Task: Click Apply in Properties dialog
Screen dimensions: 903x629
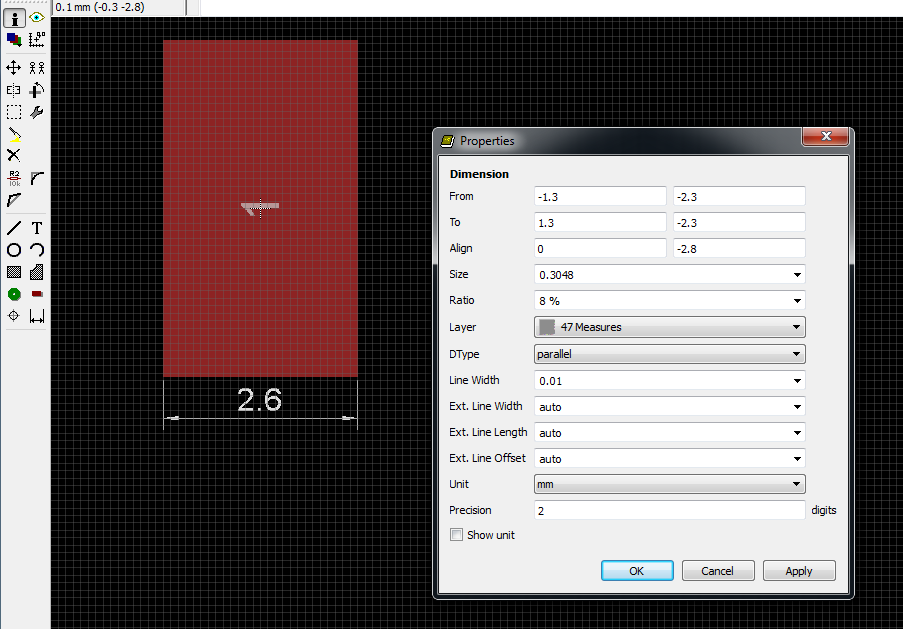Action: (799, 570)
